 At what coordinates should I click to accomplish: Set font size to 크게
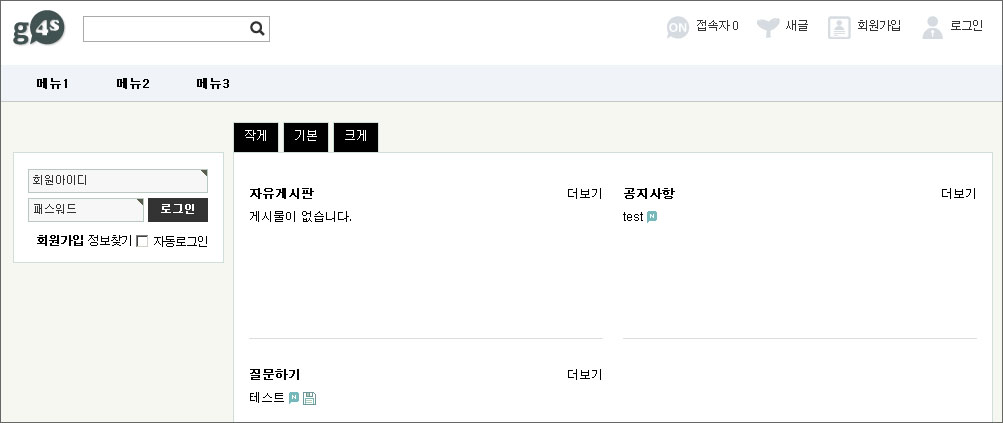point(356,137)
